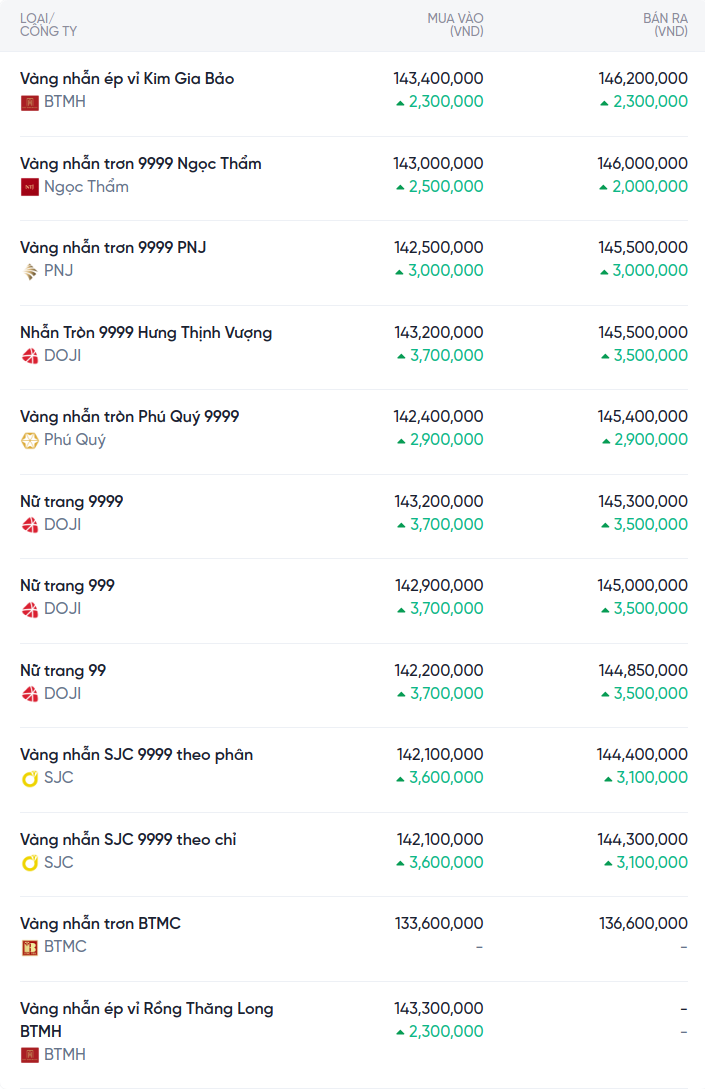Open Nhẫn Tròn 9999 Hưng Thịnh Vượng
The width and height of the screenshot is (705, 1089).
pos(146,332)
